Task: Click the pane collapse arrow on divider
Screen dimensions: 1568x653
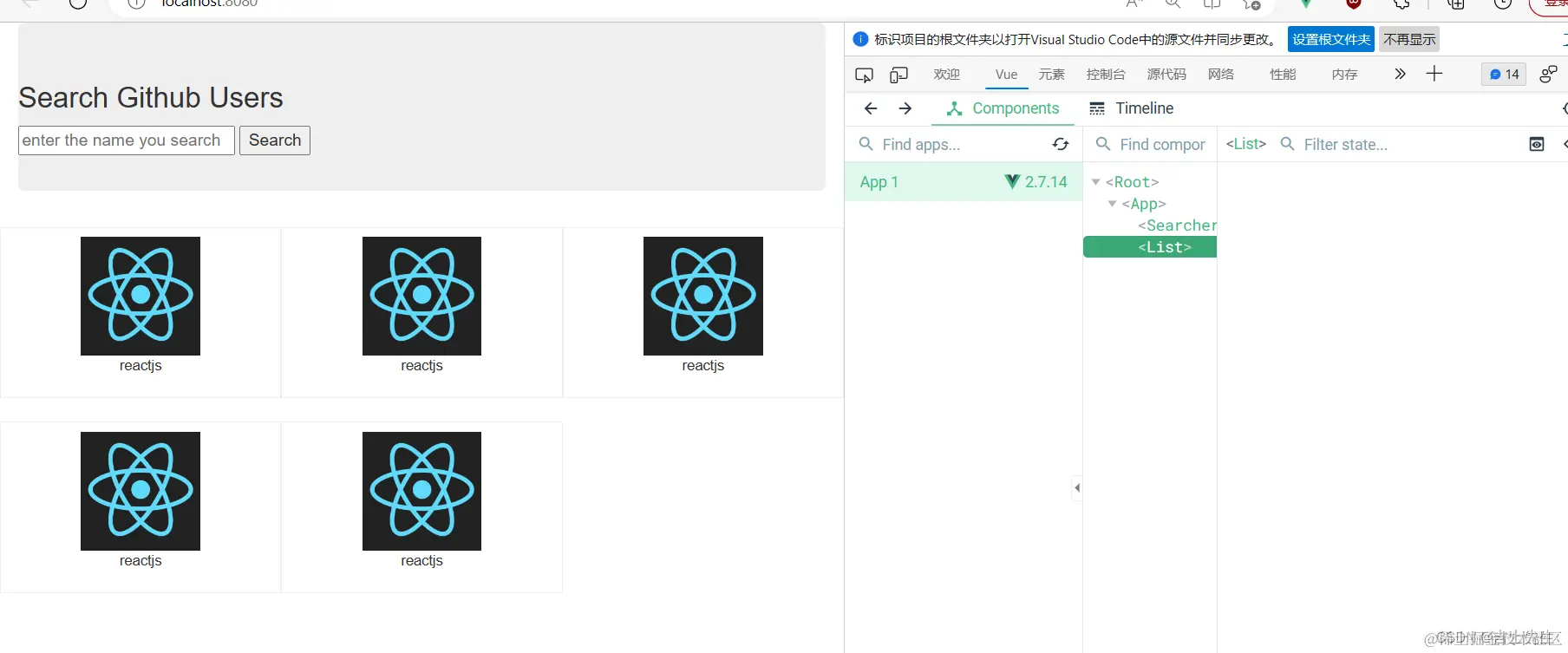Action: tap(1077, 487)
